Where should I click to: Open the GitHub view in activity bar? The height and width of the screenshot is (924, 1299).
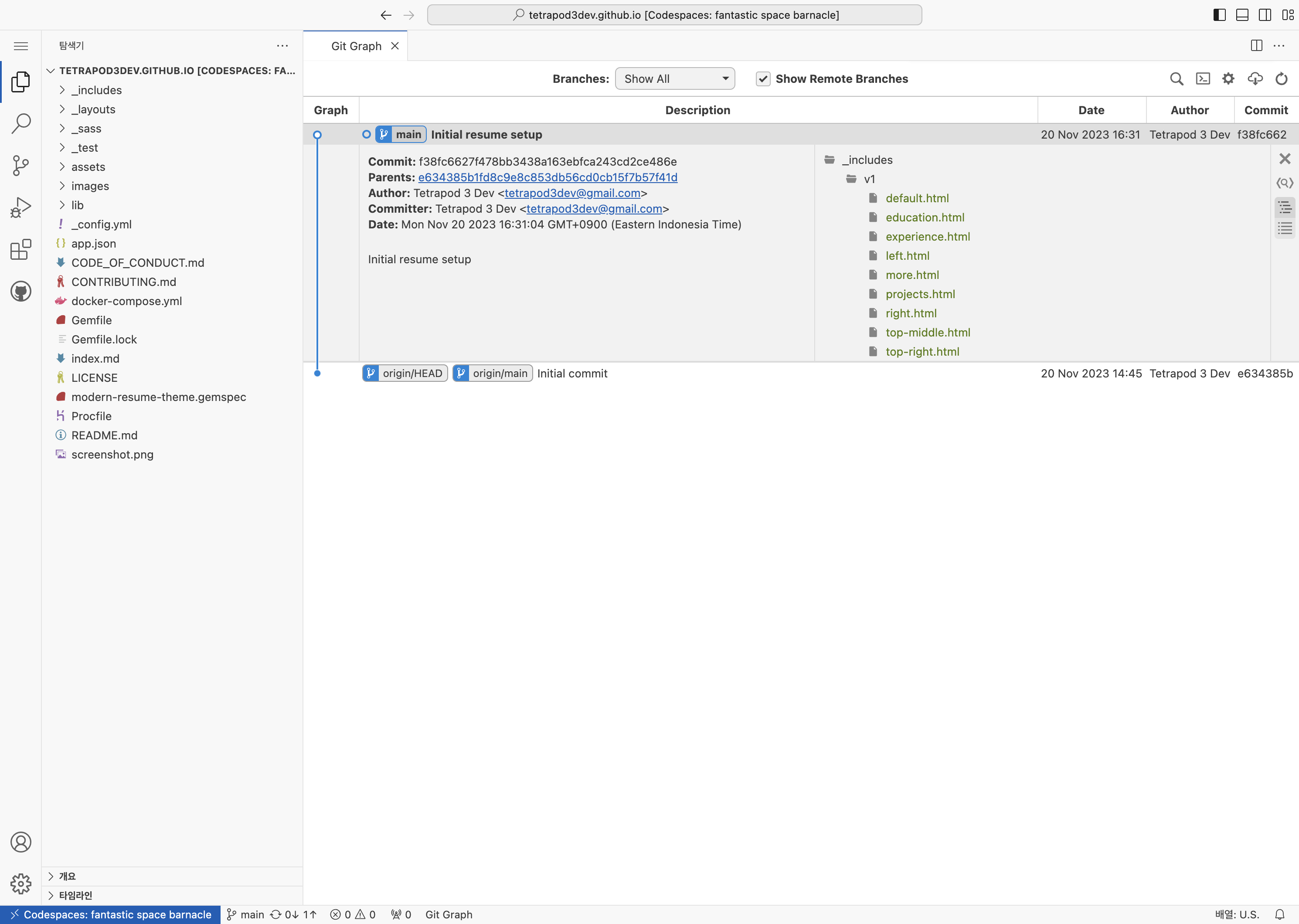[x=20, y=291]
